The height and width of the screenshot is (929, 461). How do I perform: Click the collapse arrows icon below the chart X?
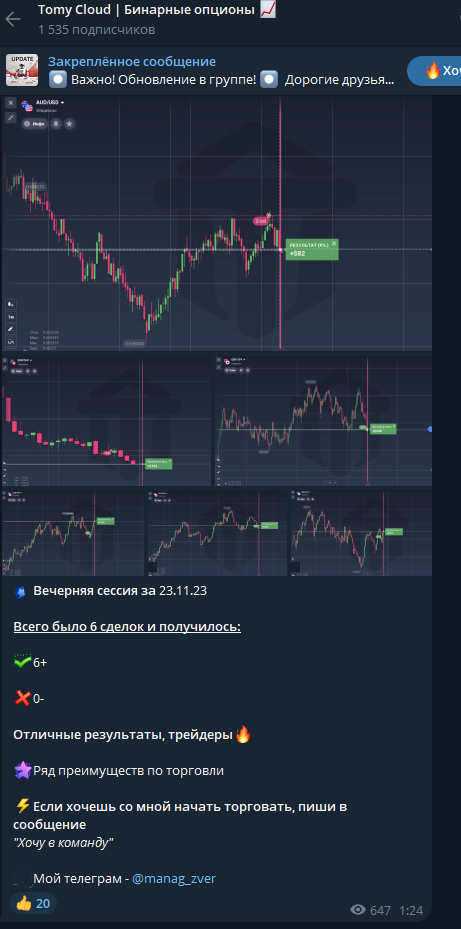(x=11, y=117)
